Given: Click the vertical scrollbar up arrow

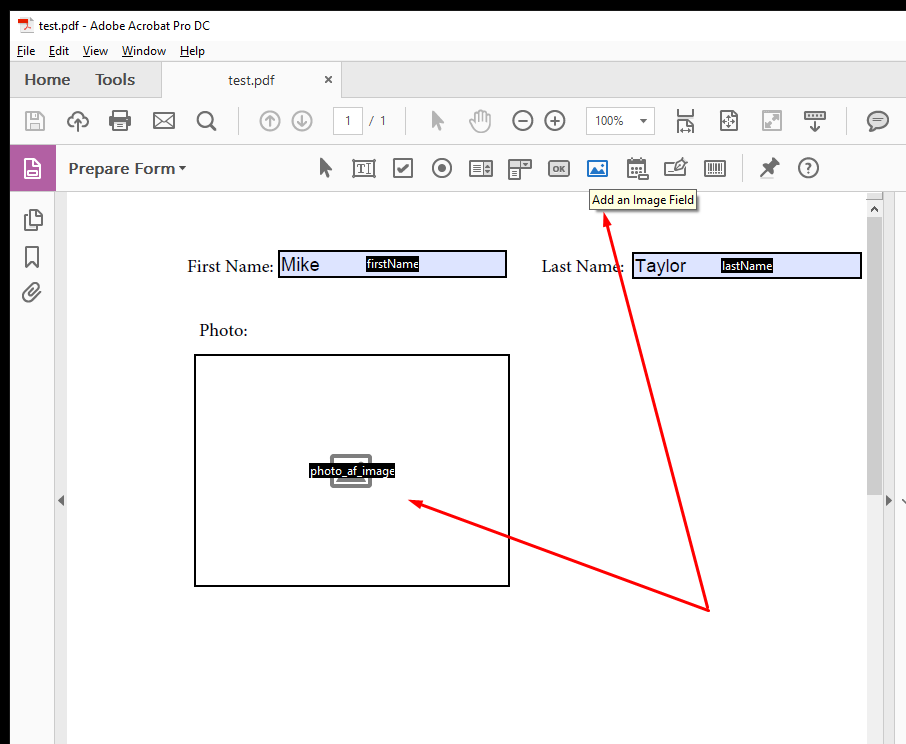Looking at the screenshot, I should point(874,209).
